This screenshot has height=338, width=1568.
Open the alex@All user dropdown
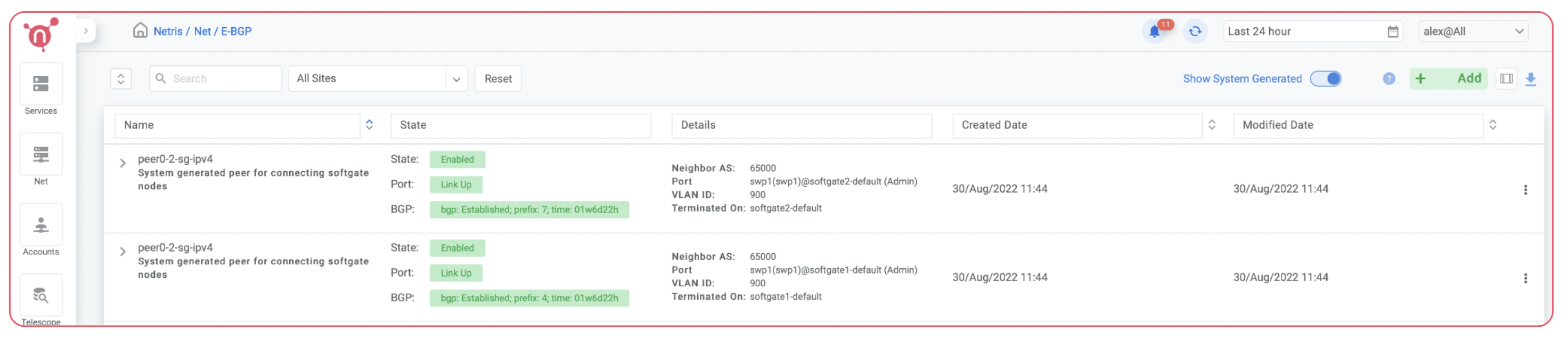click(x=1473, y=31)
